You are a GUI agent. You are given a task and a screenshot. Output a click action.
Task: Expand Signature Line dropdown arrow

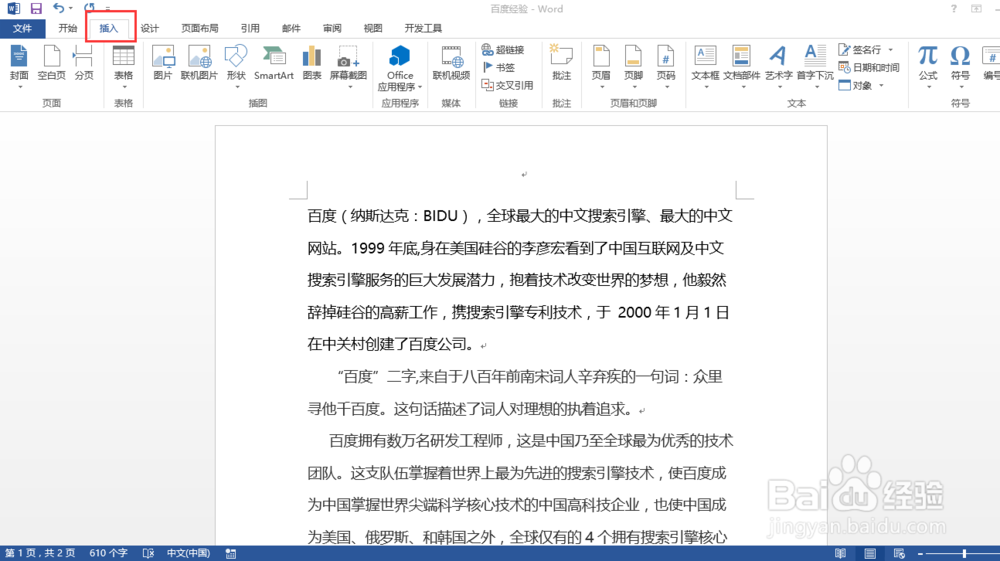point(890,50)
